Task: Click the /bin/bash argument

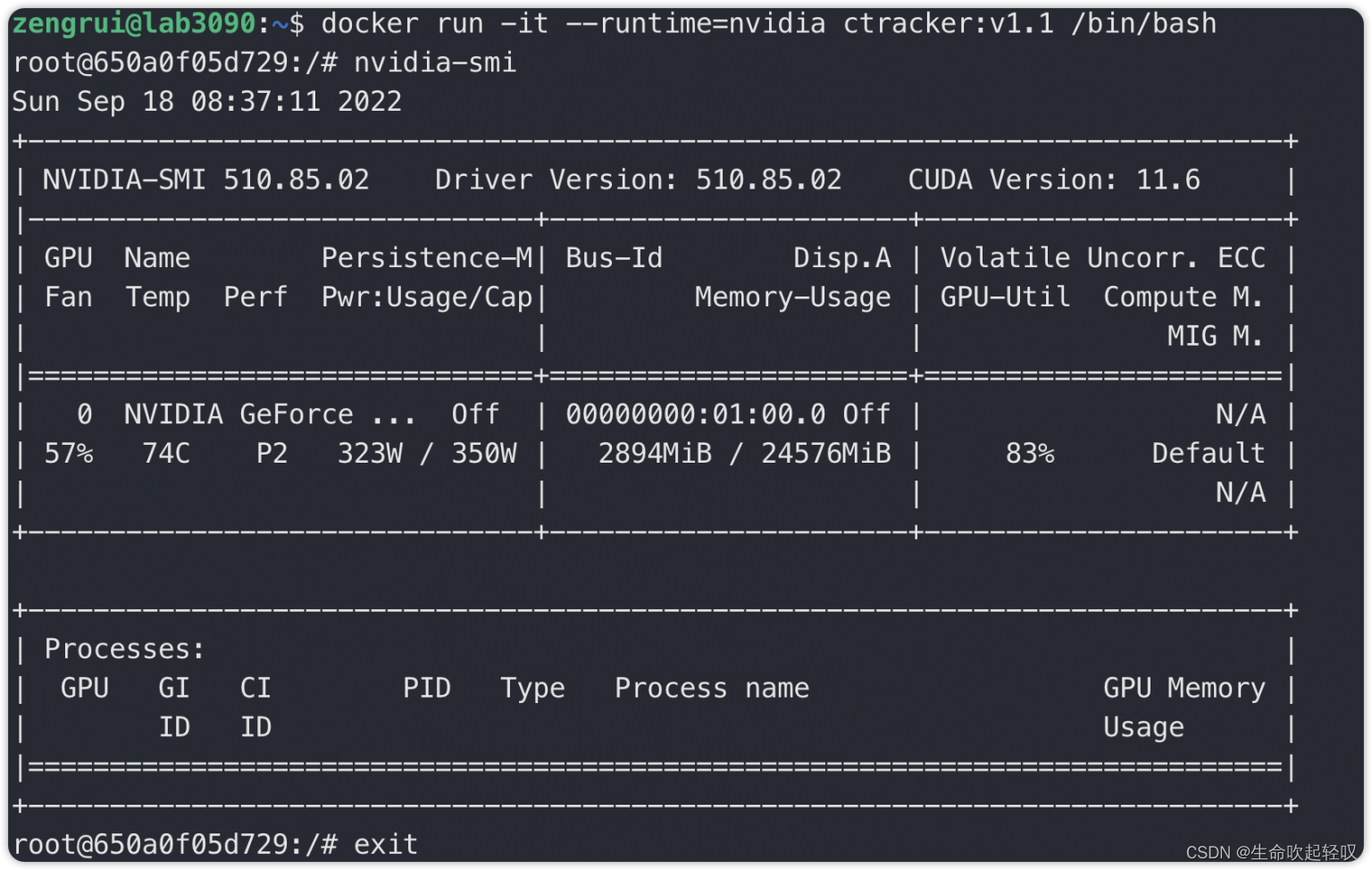Action: click(x=1144, y=23)
